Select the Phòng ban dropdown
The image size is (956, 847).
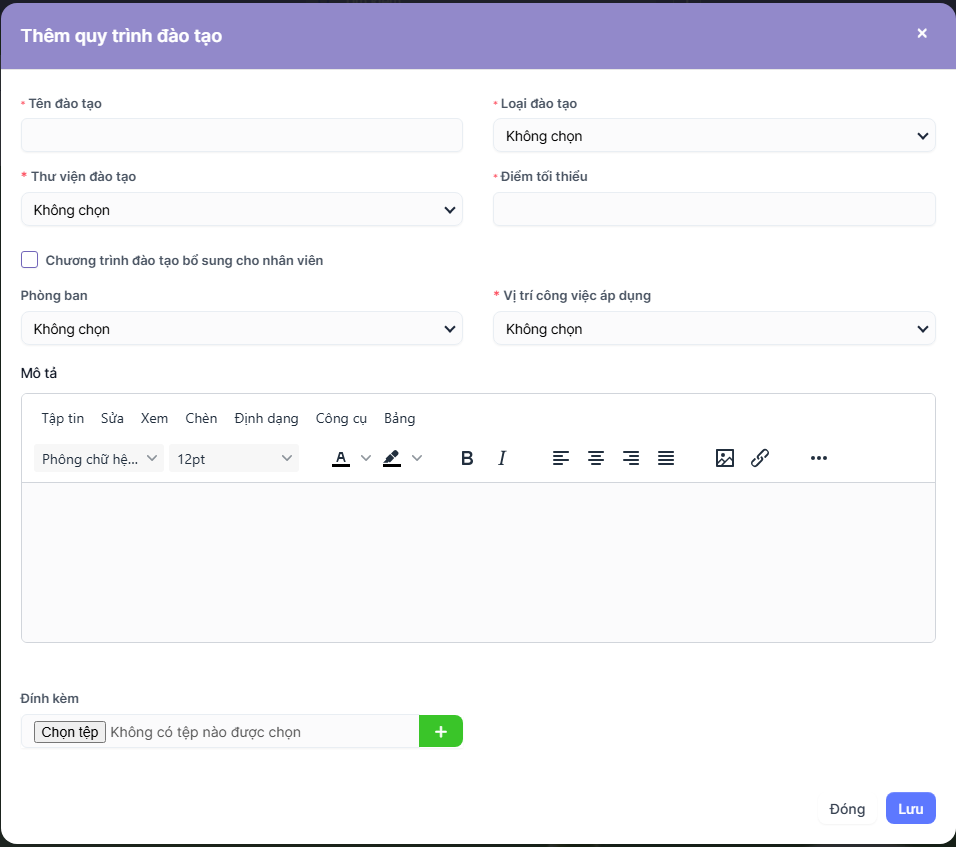tap(241, 329)
